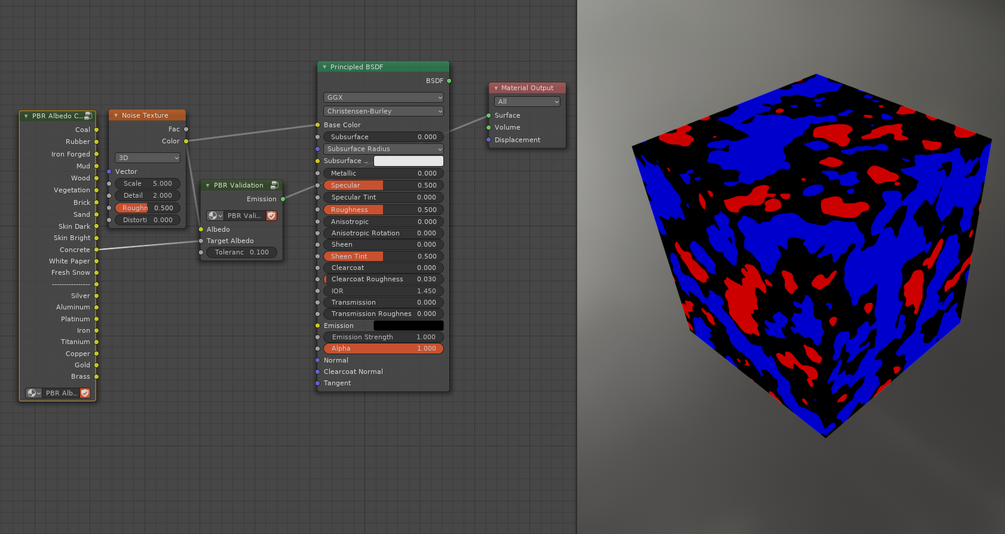Click the Material Output Volume socket

[x=488, y=128]
